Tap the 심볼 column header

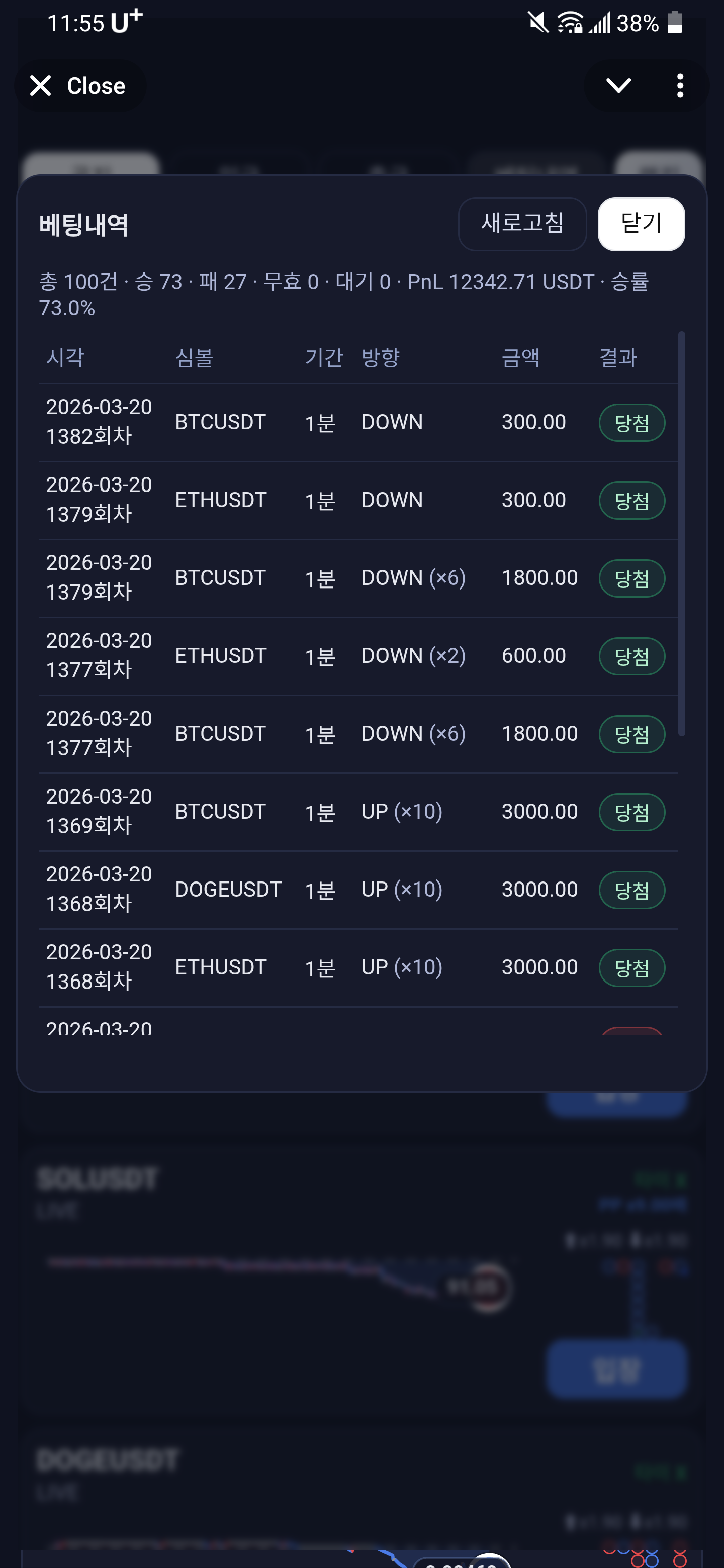pos(194,357)
